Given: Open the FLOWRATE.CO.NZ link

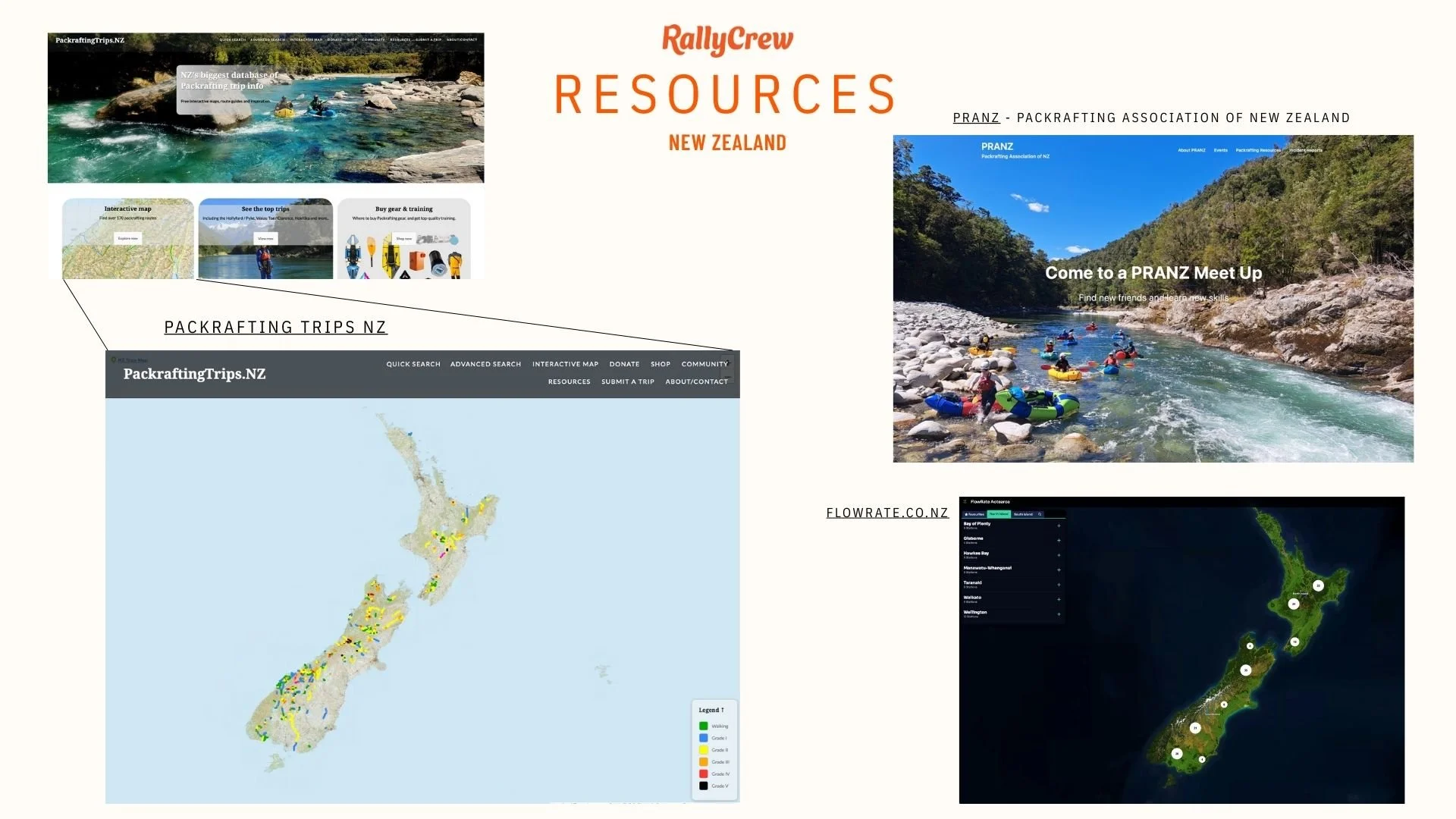Looking at the screenshot, I should coord(887,513).
